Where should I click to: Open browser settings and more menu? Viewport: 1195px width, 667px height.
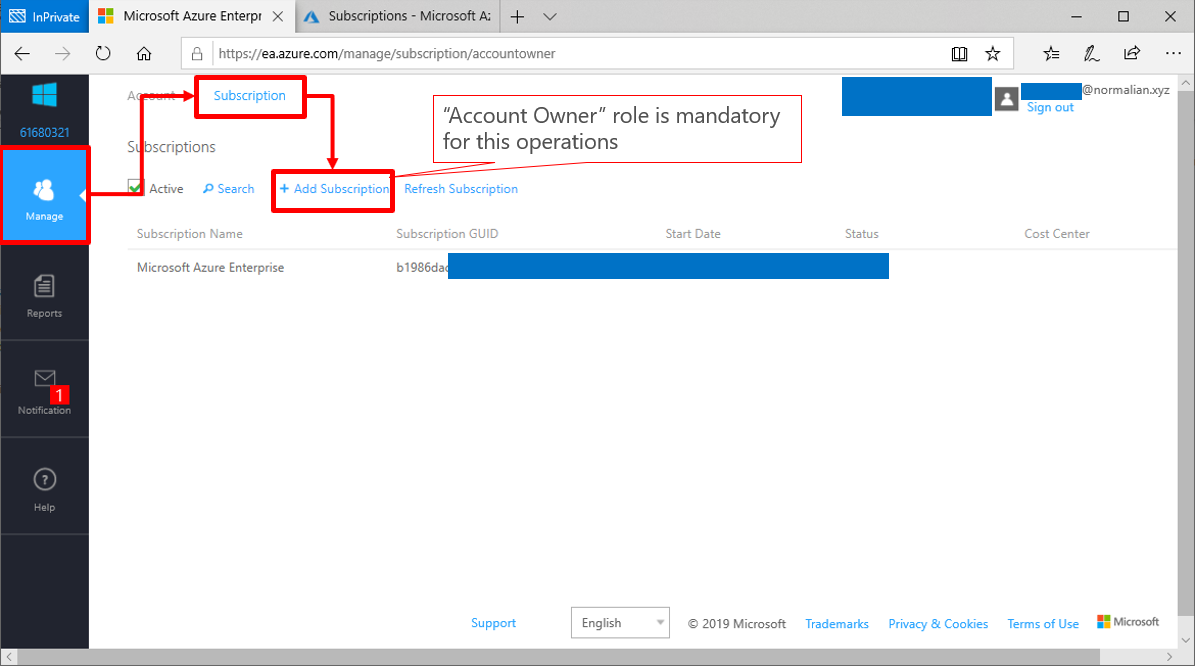[x=1173, y=53]
